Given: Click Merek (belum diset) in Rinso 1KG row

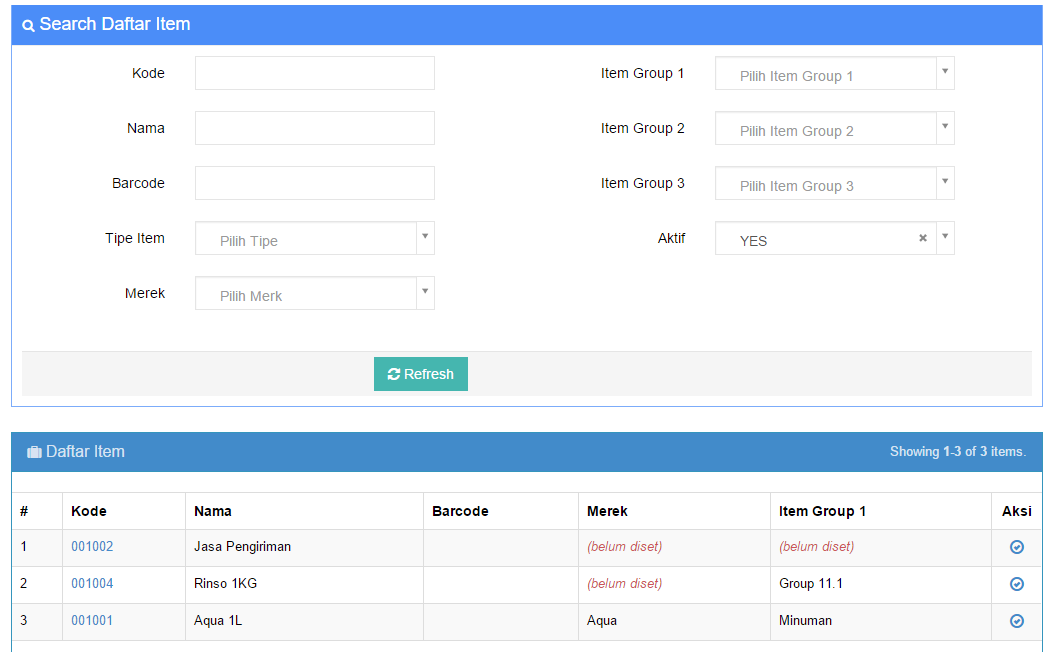Looking at the screenshot, I should 625,583.
